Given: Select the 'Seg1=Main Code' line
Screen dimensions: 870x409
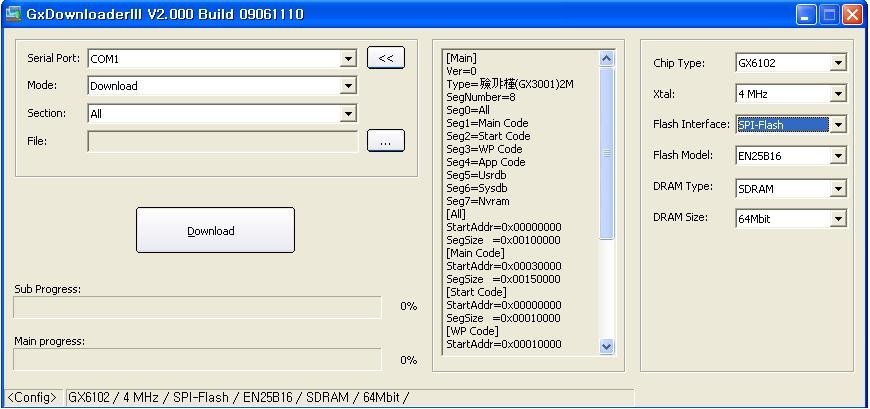Looking at the screenshot, I should [487, 123].
